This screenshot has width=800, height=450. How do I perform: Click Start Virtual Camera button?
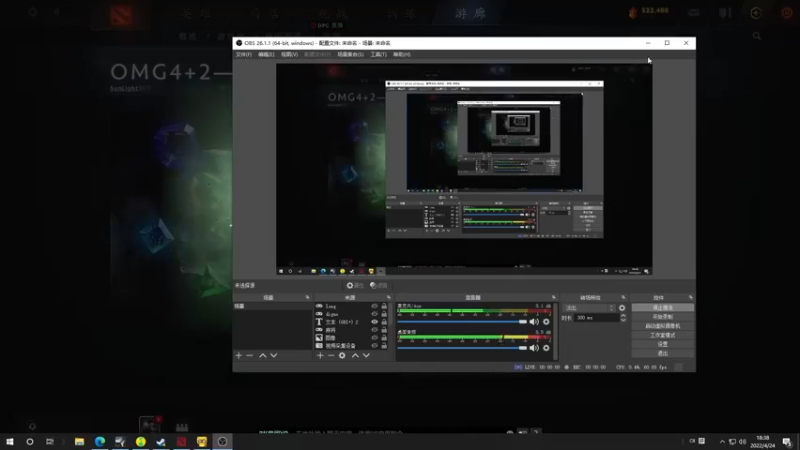pos(662,326)
